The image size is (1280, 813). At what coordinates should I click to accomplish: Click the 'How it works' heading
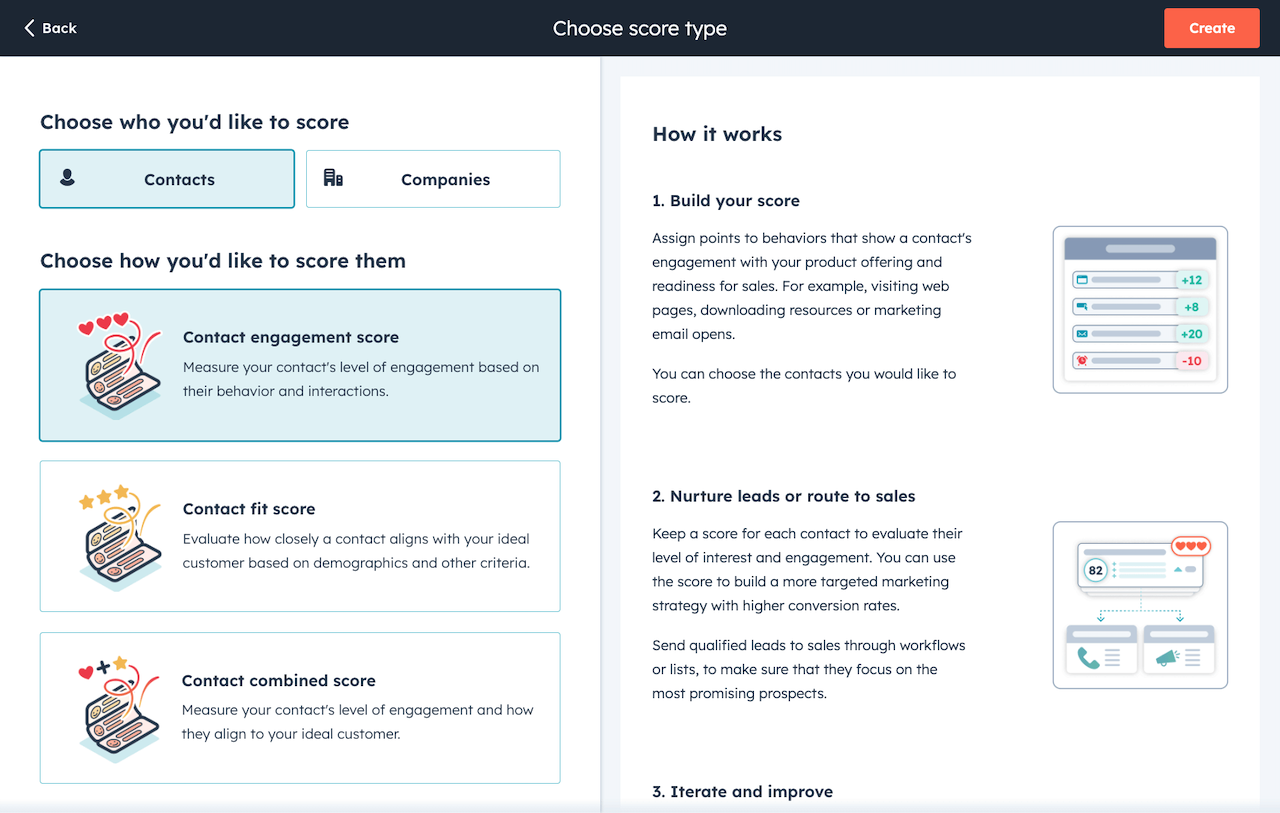pyautogui.click(x=717, y=134)
